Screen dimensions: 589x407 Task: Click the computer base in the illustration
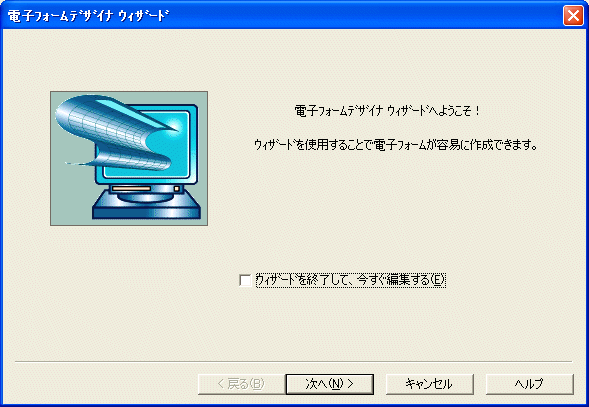click(x=146, y=209)
